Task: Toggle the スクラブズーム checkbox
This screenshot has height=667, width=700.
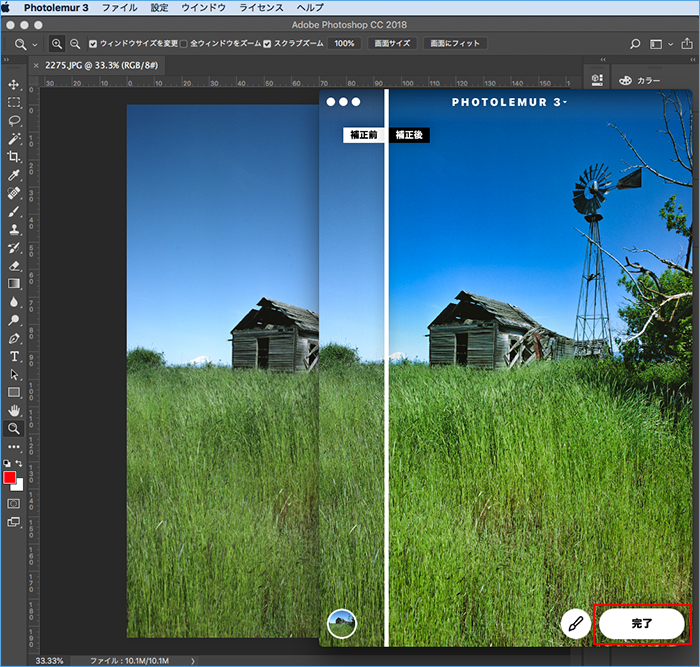Action: pos(267,44)
